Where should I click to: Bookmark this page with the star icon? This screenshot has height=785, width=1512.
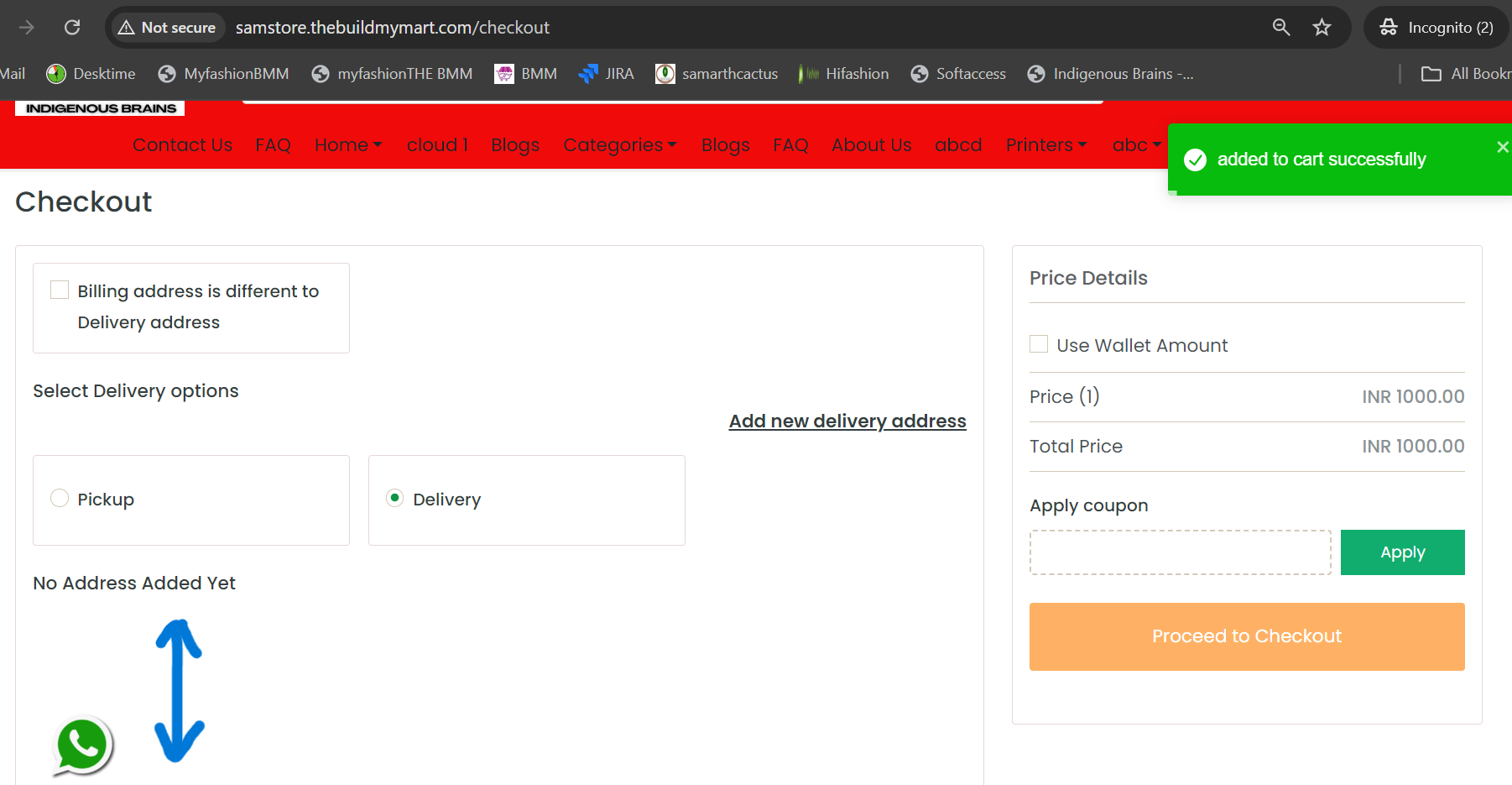[1322, 28]
